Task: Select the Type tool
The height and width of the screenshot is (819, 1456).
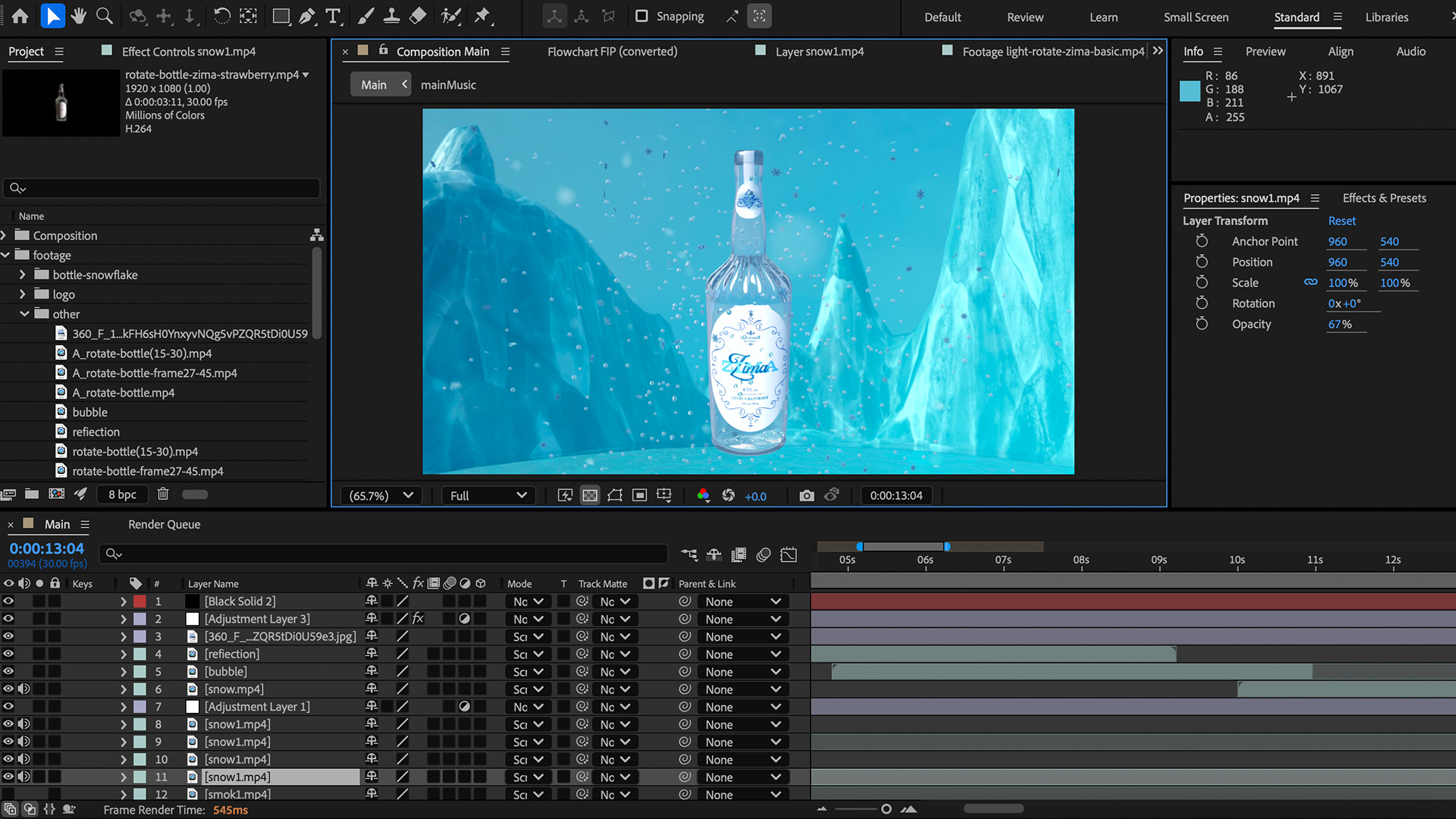Action: pyautogui.click(x=333, y=16)
